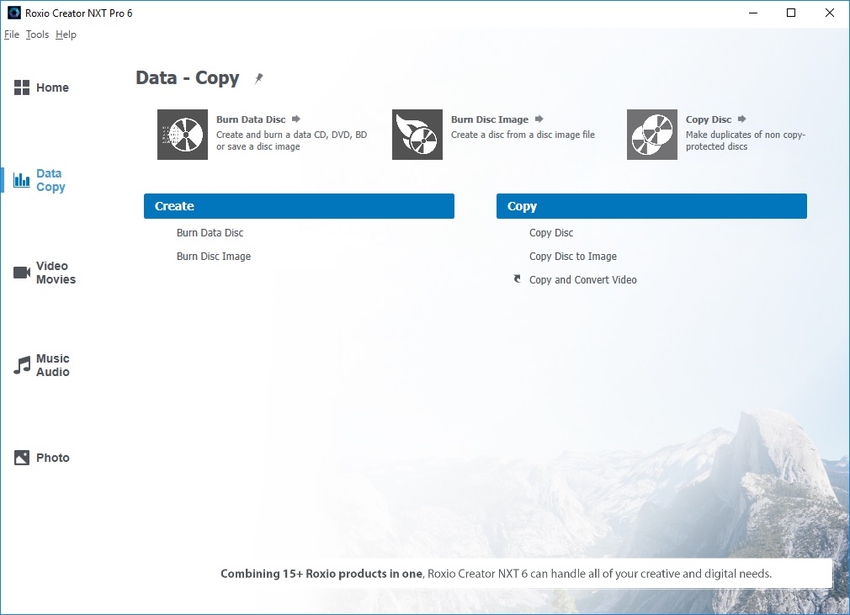Click arrow next to Copy Disc title
850x615 pixels.
point(742,119)
